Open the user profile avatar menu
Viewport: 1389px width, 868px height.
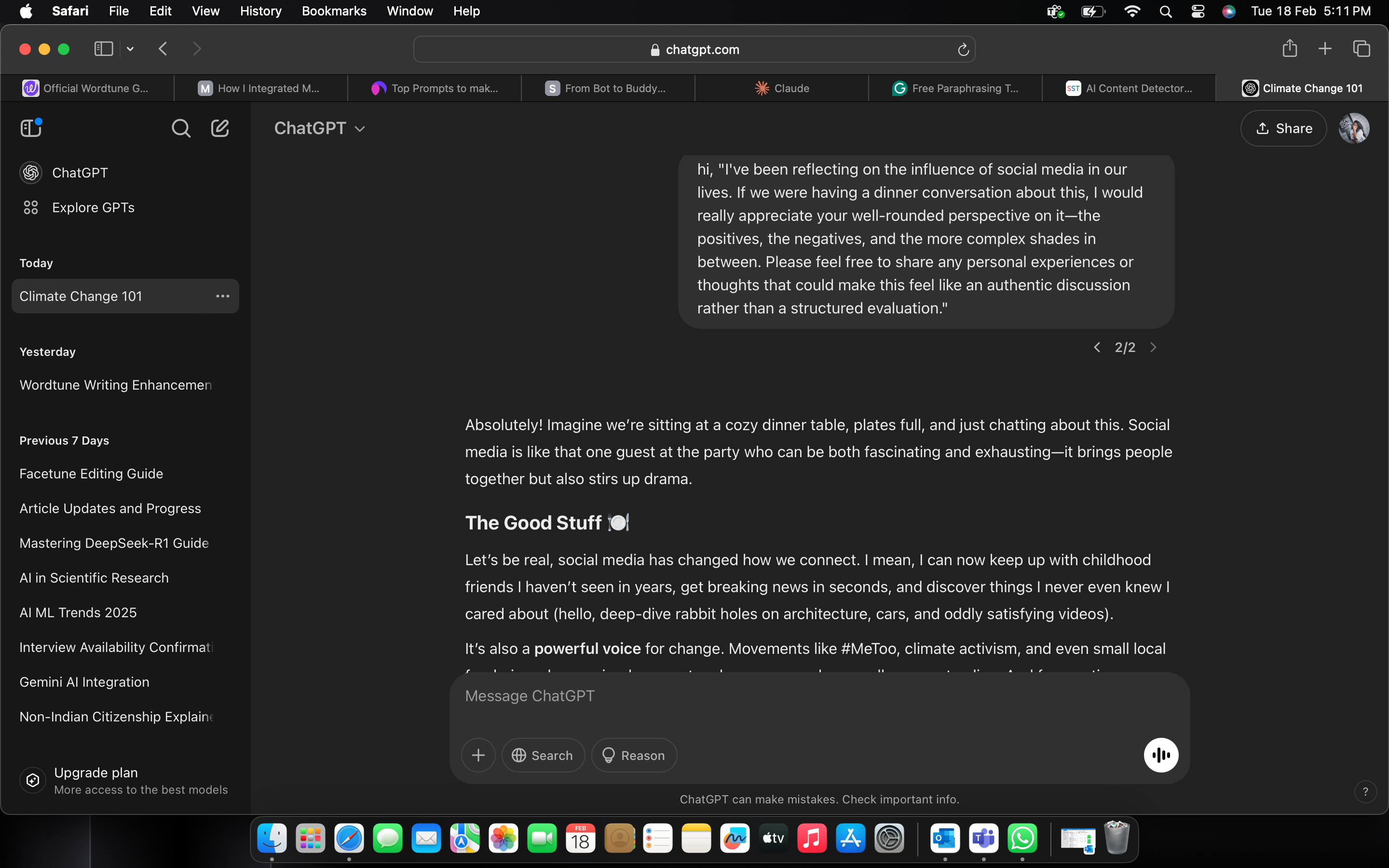click(1354, 128)
